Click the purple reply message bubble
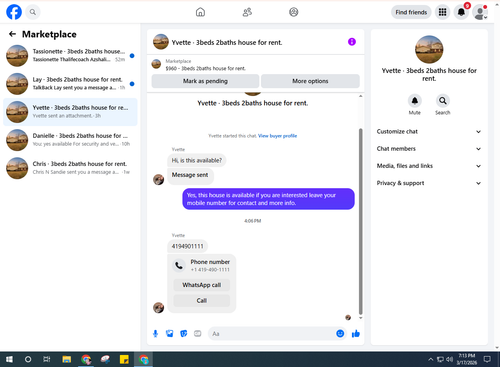This screenshot has height=367, width=500. (x=268, y=199)
